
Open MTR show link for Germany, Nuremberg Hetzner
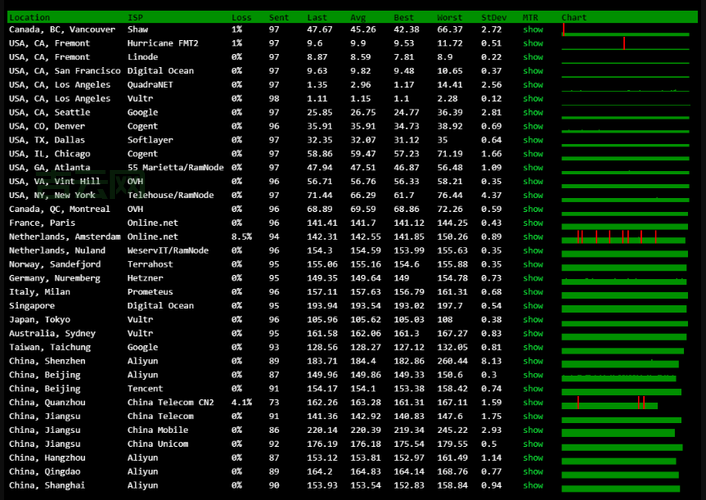coord(533,278)
